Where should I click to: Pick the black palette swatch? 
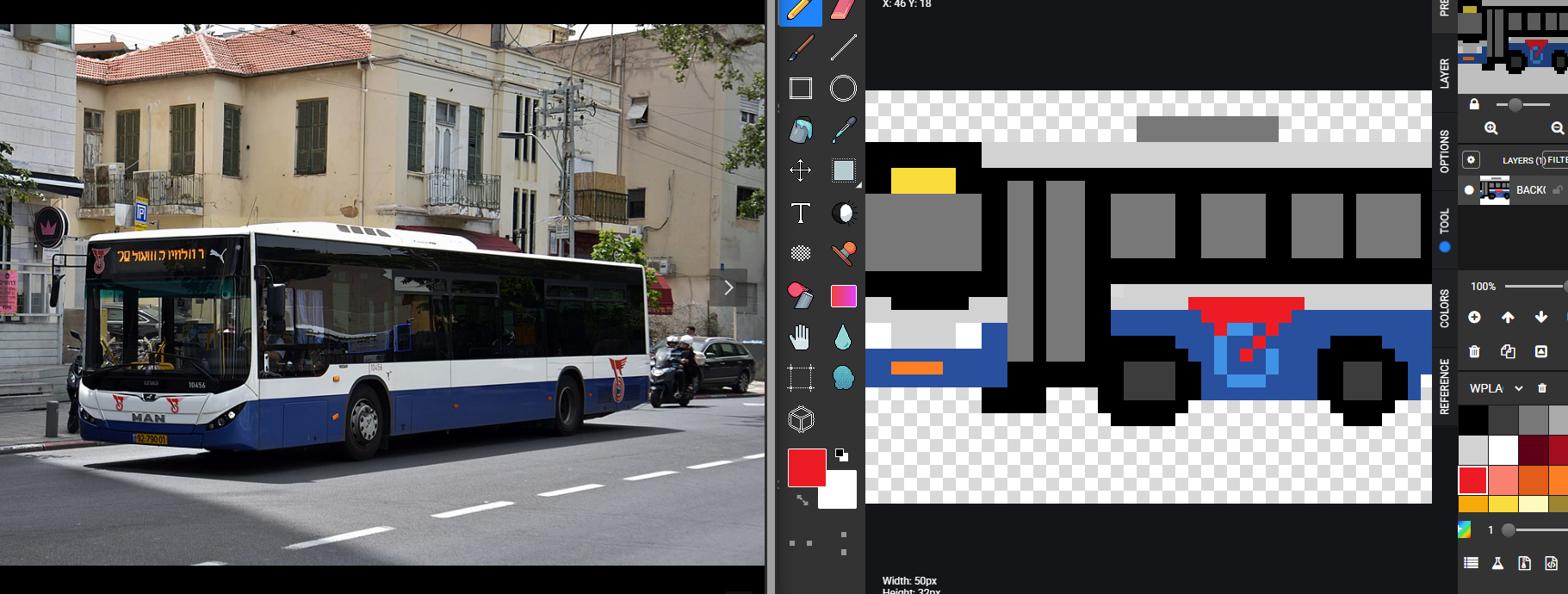pyautogui.click(x=1472, y=419)
